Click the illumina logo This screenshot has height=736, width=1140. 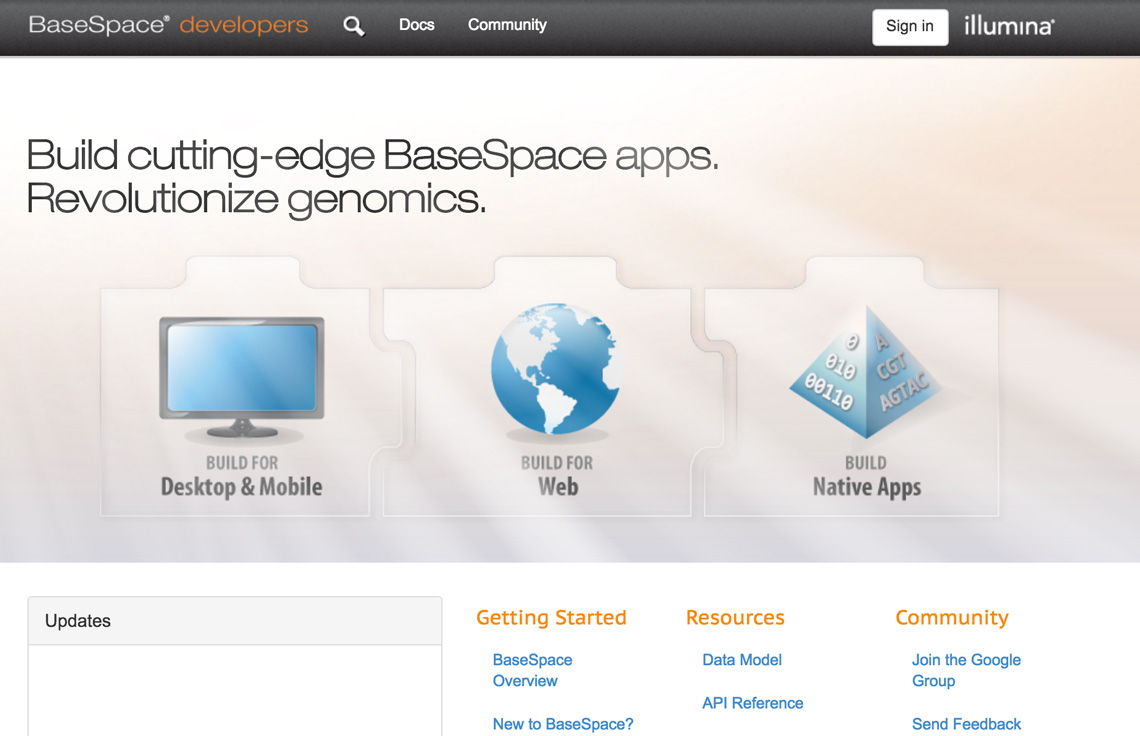click(x=1008, y=27)
